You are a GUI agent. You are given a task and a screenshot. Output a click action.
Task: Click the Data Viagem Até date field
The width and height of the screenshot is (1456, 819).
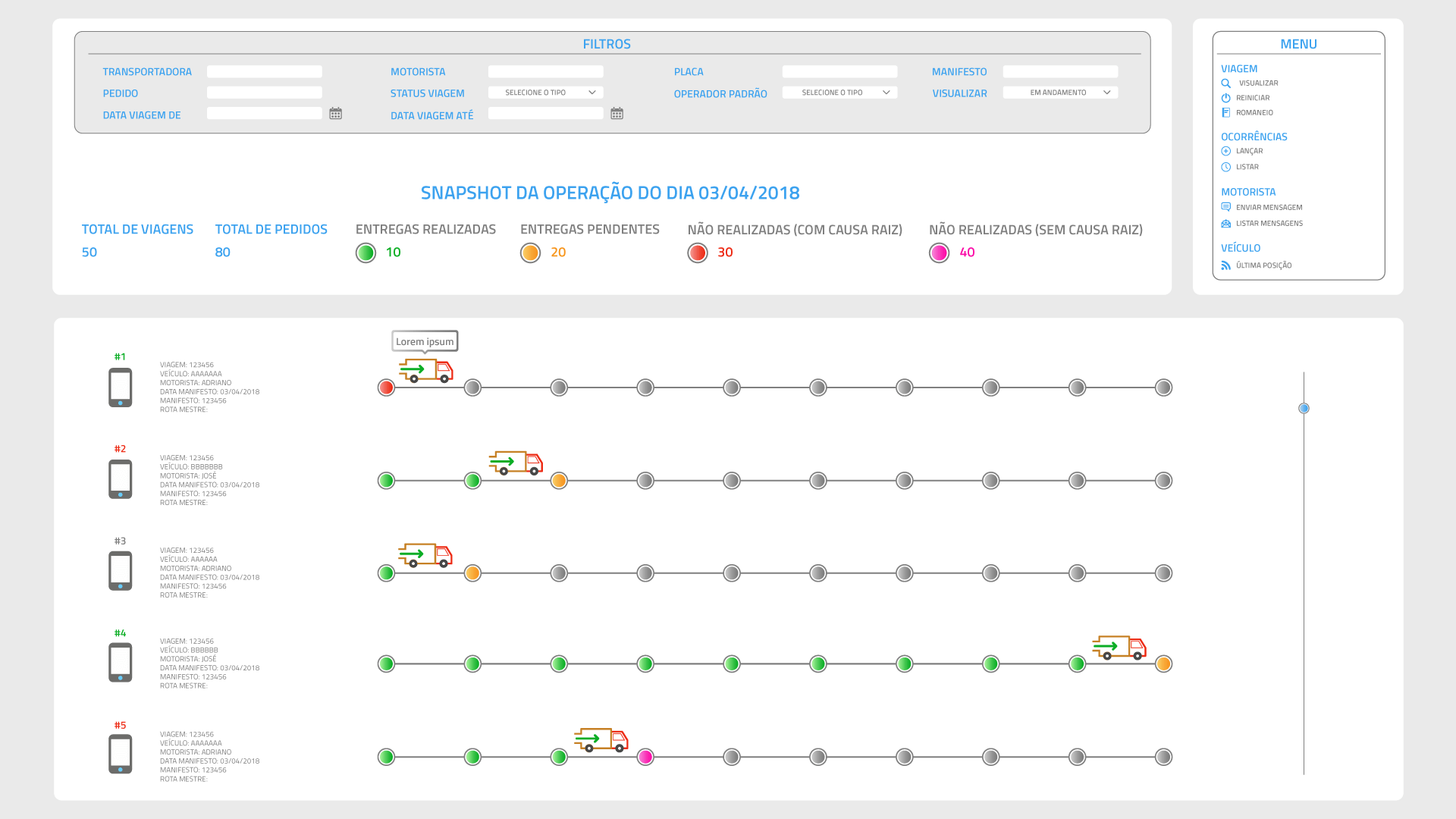546,113
